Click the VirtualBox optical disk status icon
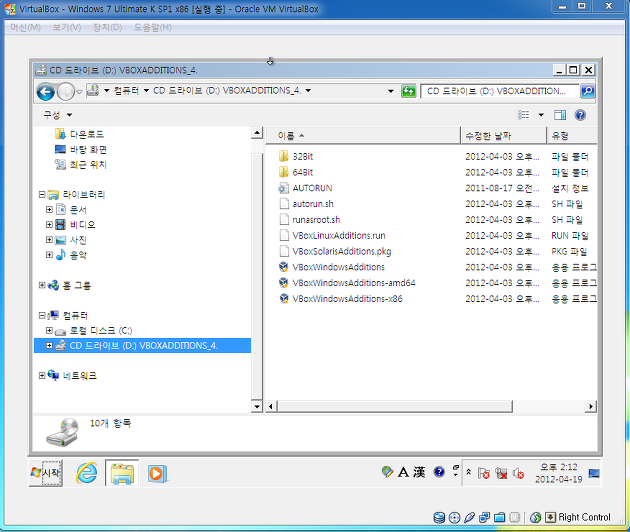Screen dimensions: 630x532 454,518
